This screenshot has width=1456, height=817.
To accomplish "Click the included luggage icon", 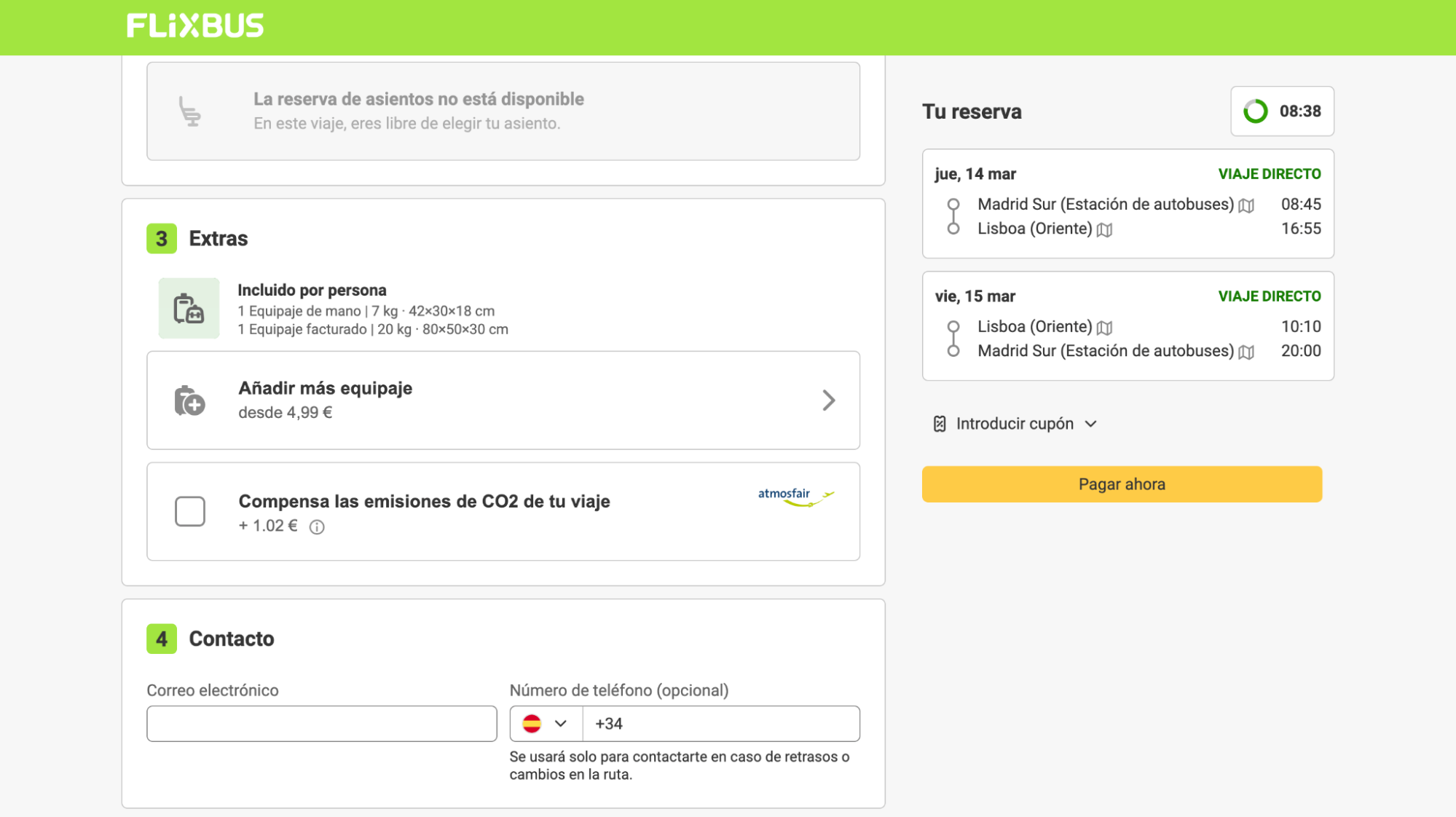I will [189, 308].
